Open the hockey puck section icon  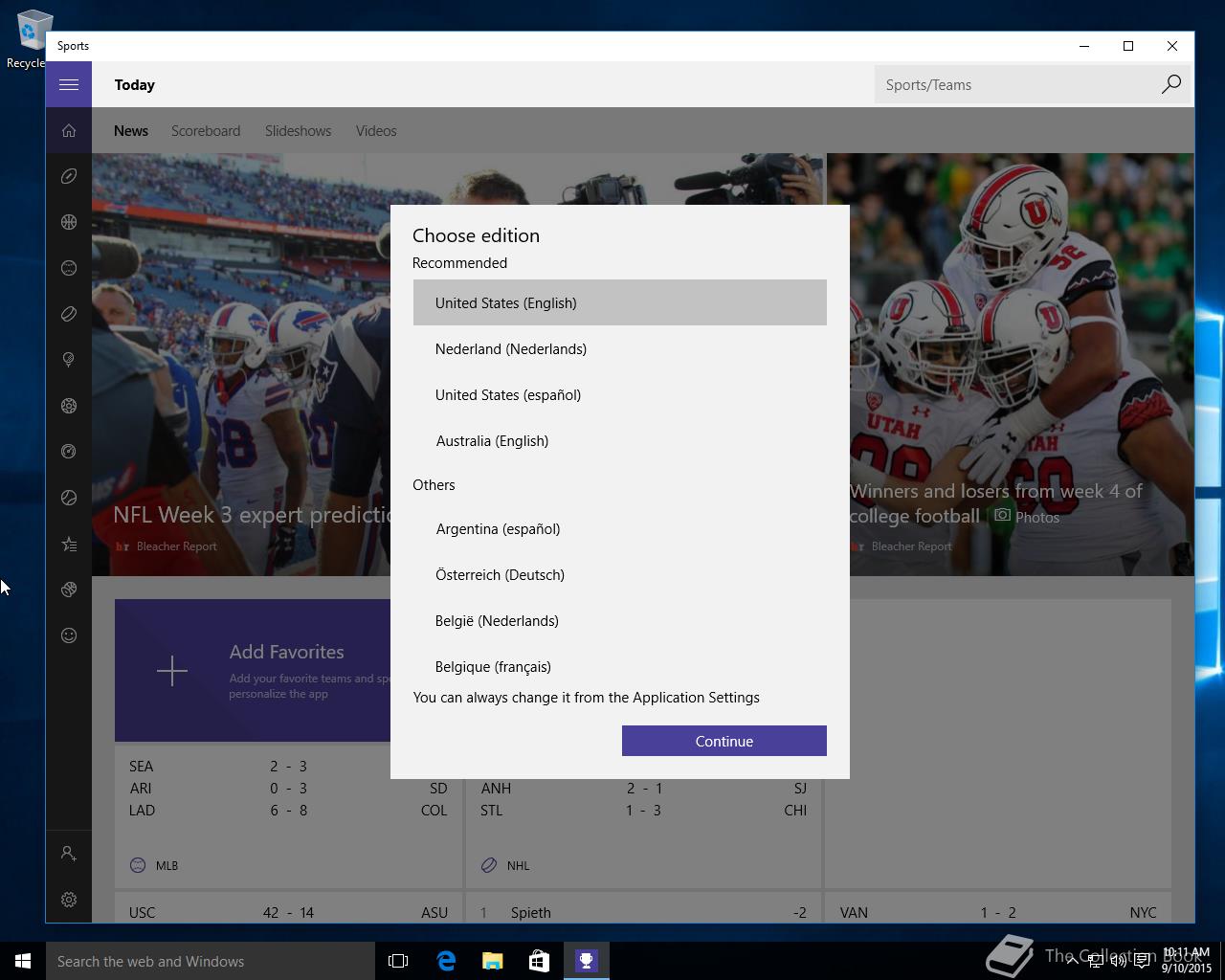point(69,314)
